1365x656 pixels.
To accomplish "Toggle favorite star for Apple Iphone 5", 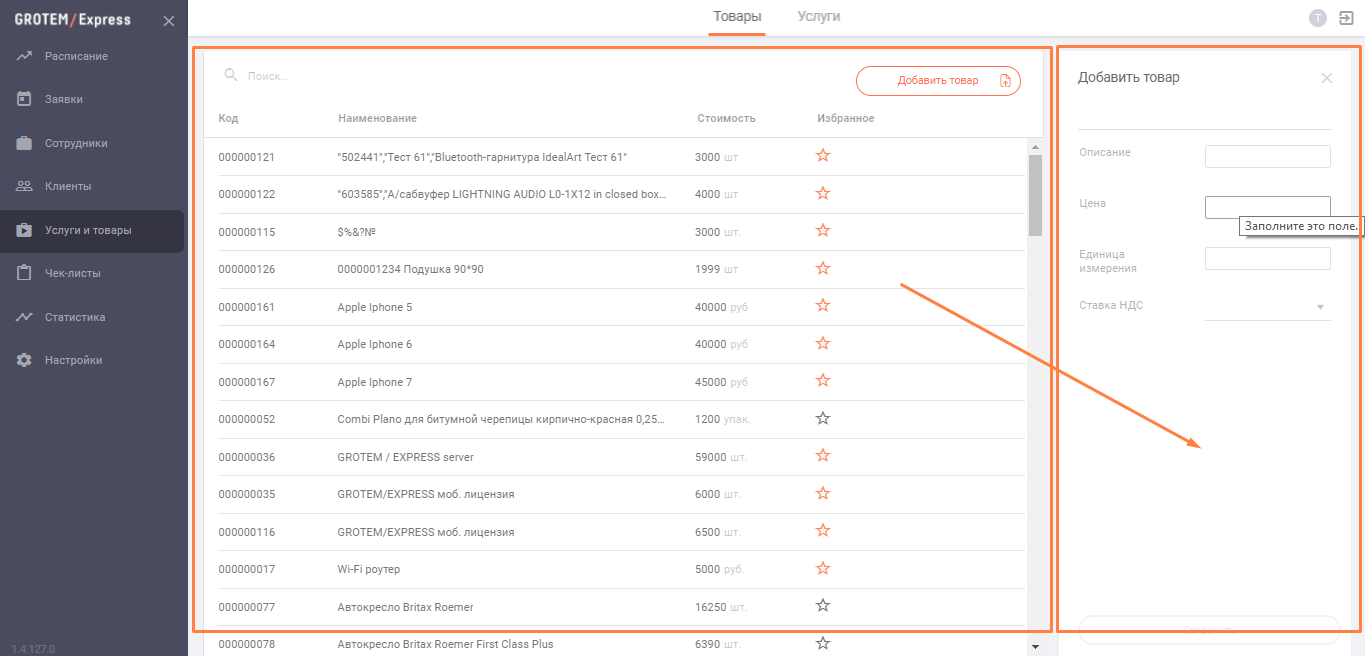I will (823, 306).
